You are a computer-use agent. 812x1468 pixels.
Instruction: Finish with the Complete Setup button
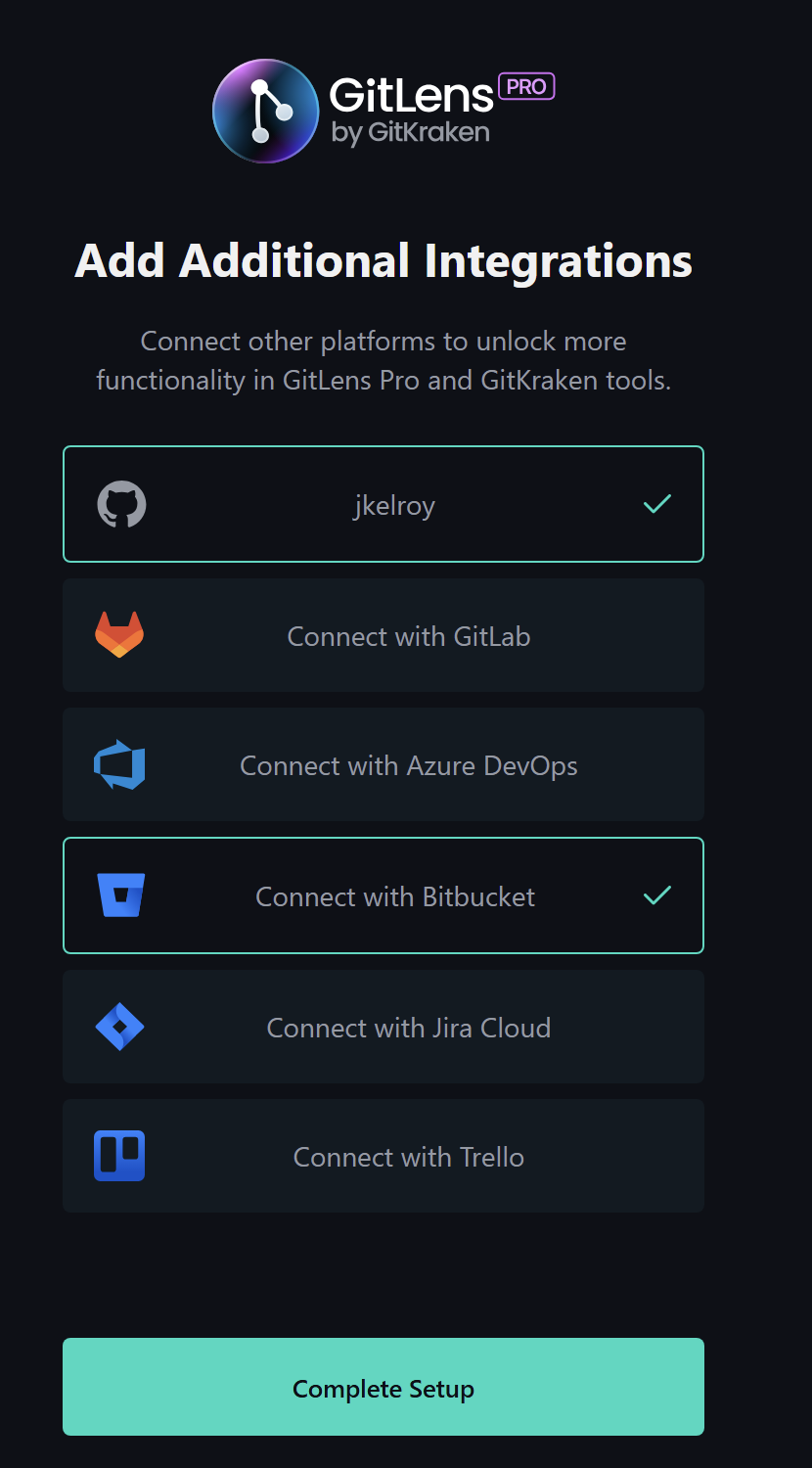click(x=383, y=1387)
